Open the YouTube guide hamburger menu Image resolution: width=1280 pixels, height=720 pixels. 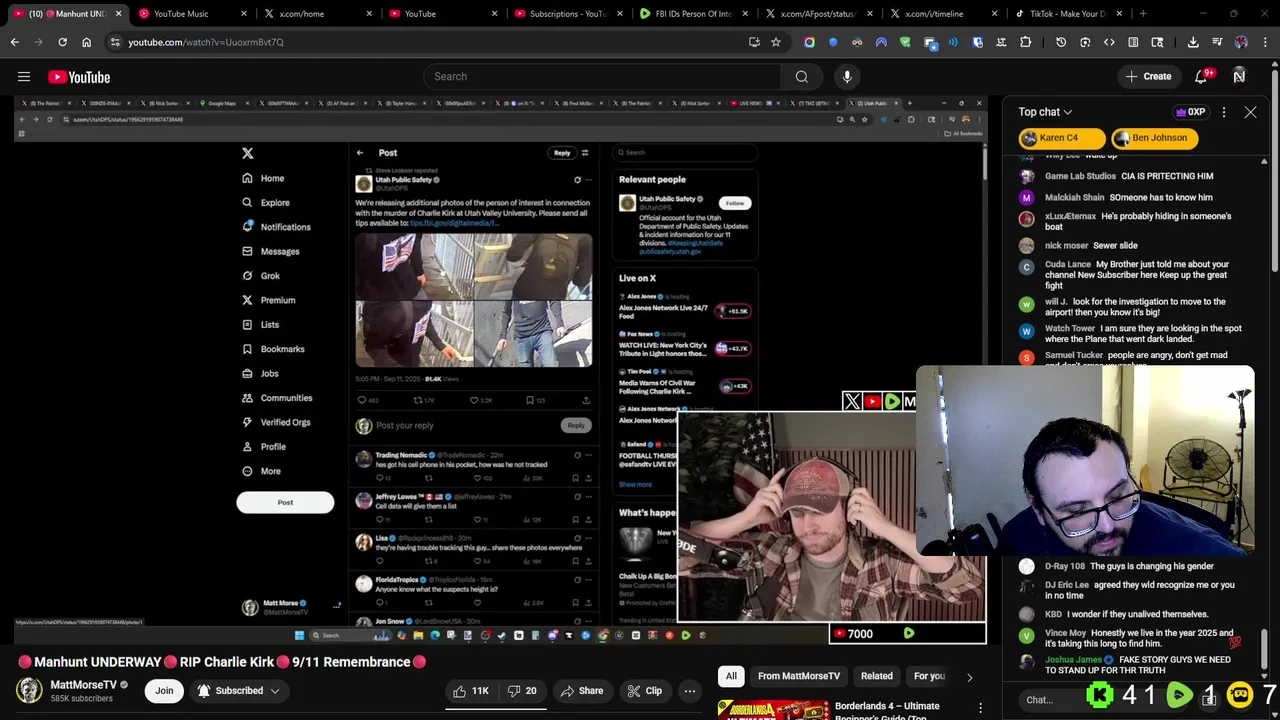24,77
